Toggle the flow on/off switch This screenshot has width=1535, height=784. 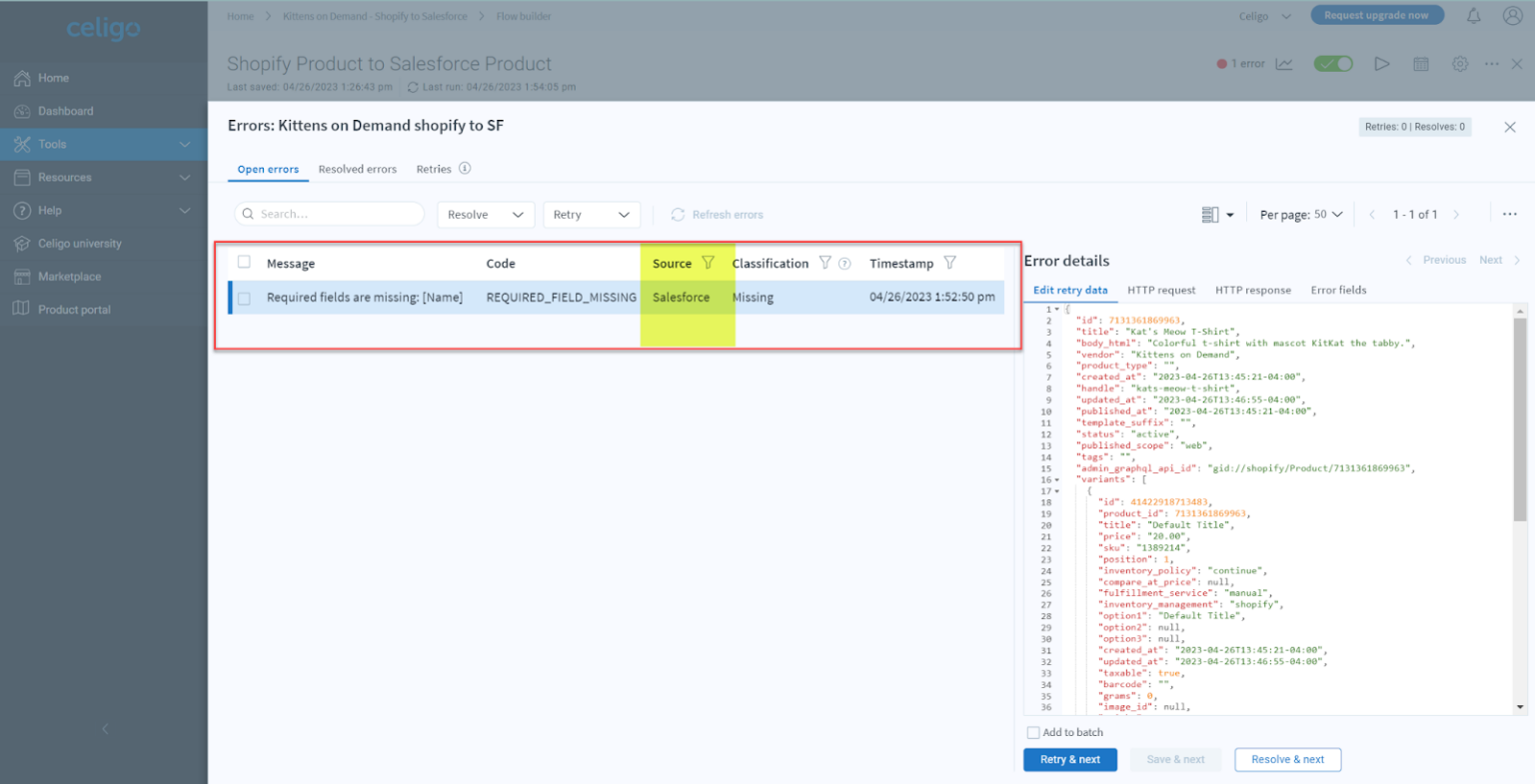[x=1333, y=63]
